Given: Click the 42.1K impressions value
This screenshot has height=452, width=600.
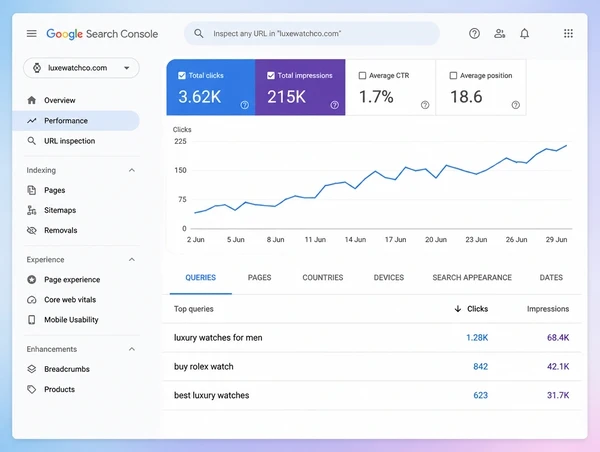Looking at the screenshot, I should (558, 367).
